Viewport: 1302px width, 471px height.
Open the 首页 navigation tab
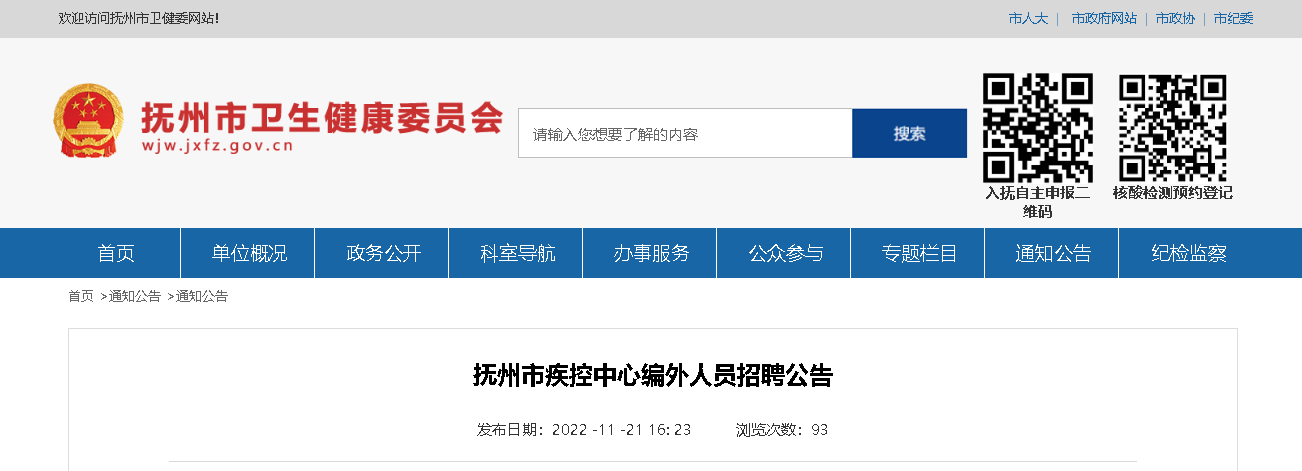tap(116, 253)
